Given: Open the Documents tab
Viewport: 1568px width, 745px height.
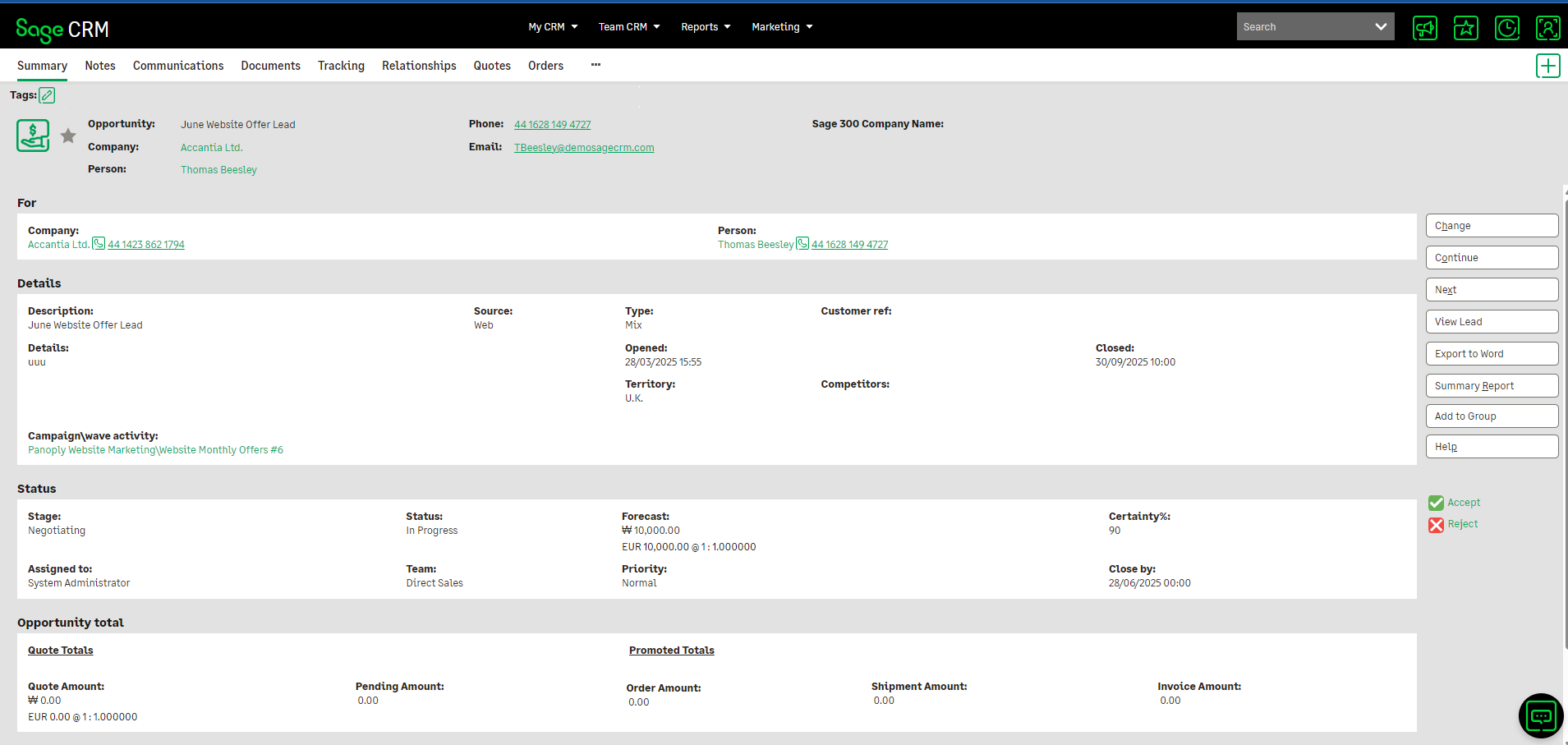Looking at the screenshot, I should pos(270,66).
